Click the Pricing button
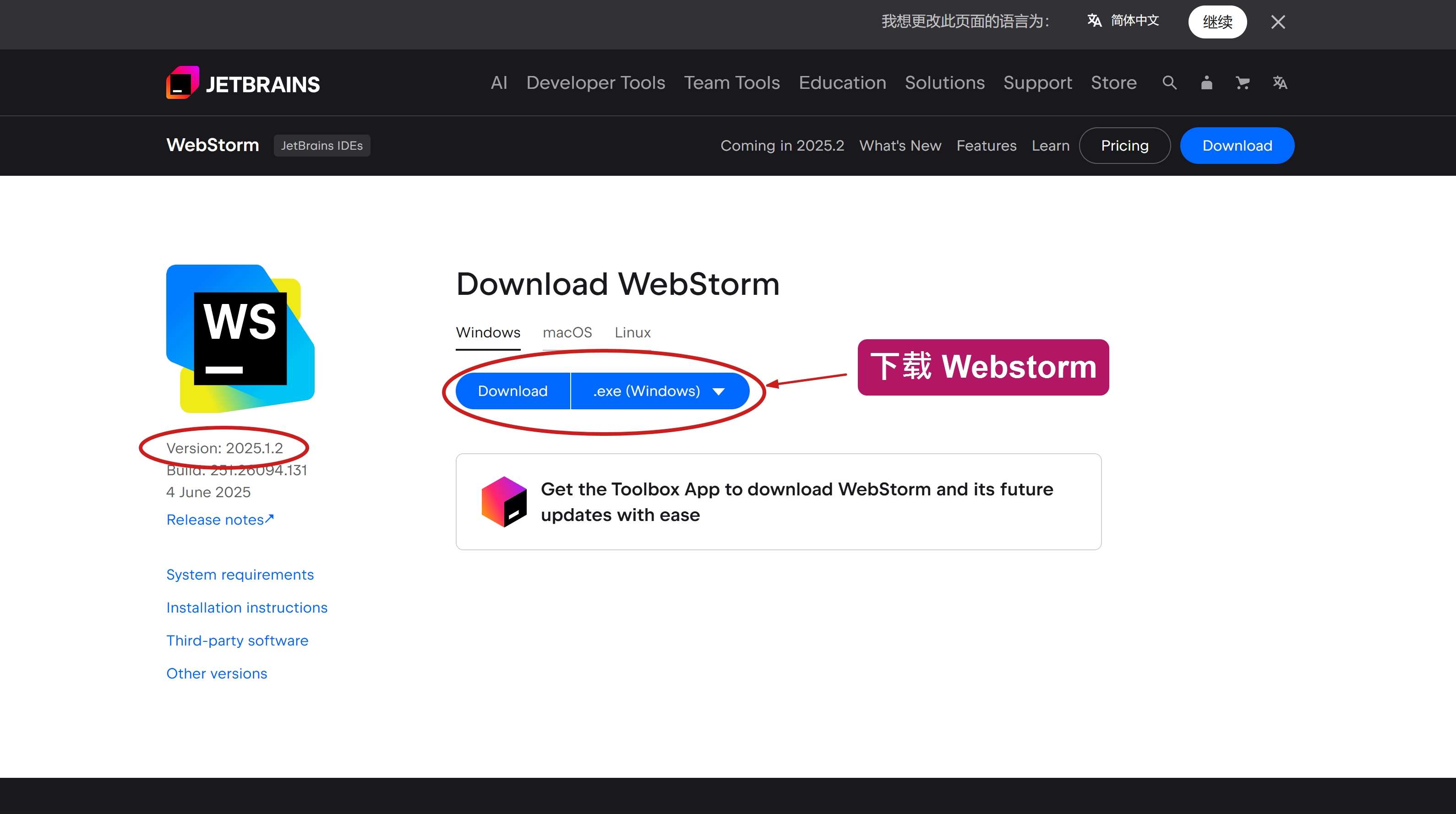The image size is (1456, 814). (x=1125, y=146)
